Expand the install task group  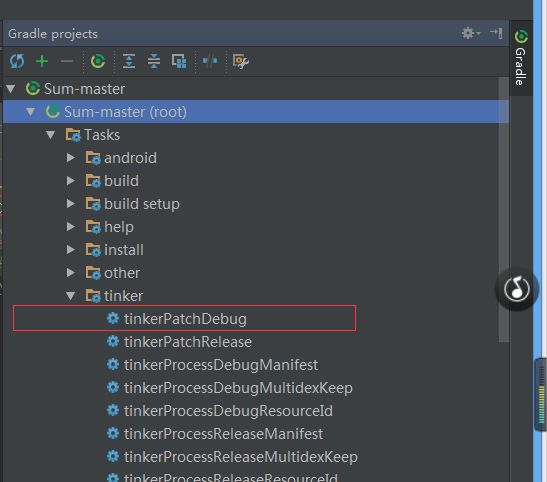click(71, 250)
